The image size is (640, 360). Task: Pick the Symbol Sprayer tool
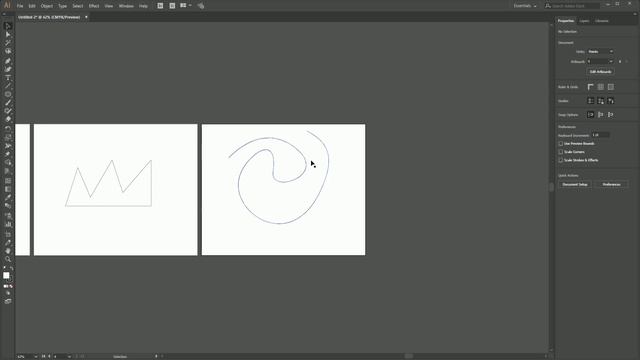[8, 216]
